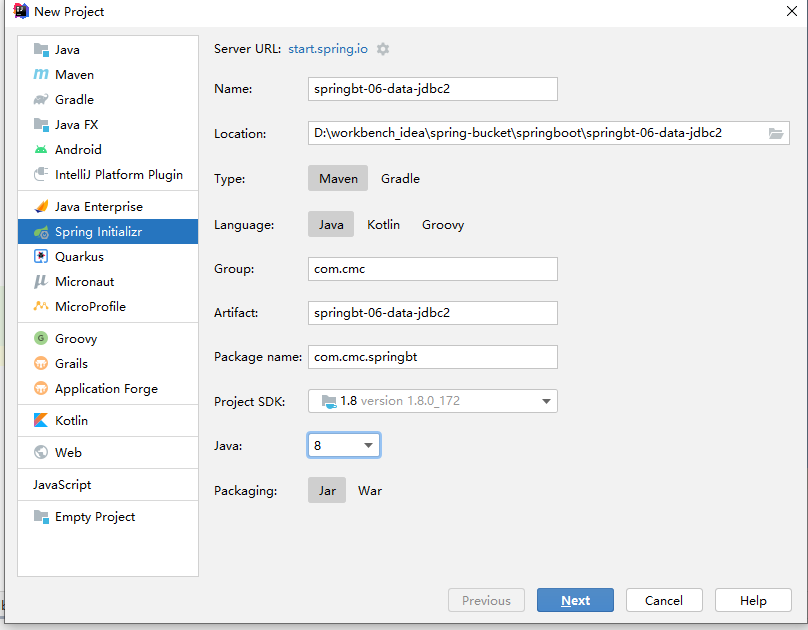This screenshot has width=808, height=630.
Task: Click the Java FX folder icon
Action: pyautogui.click(x=41, y=125)
